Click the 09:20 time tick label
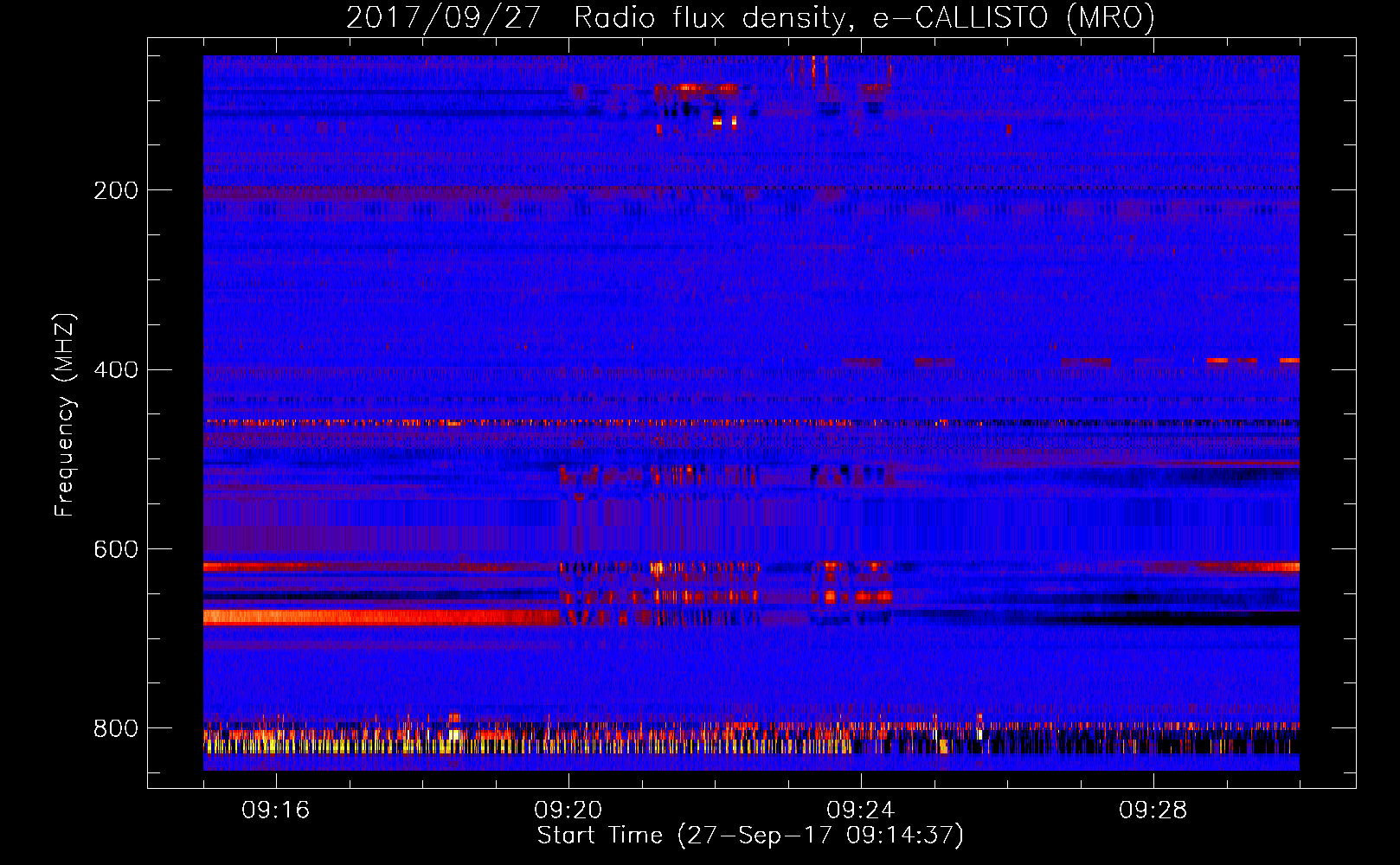This screenshot has width=1400, height=865. click(568, 811)
